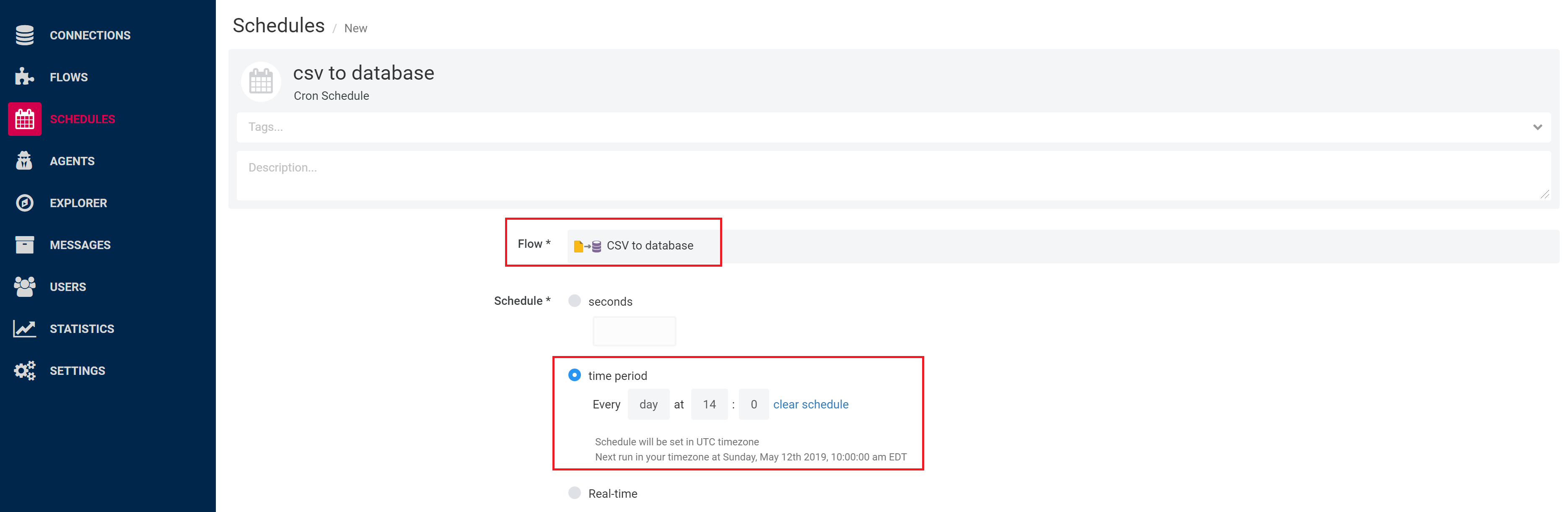Open the hour selector showing 14
Screen dimensions: 1568x512
click(708, 404)
